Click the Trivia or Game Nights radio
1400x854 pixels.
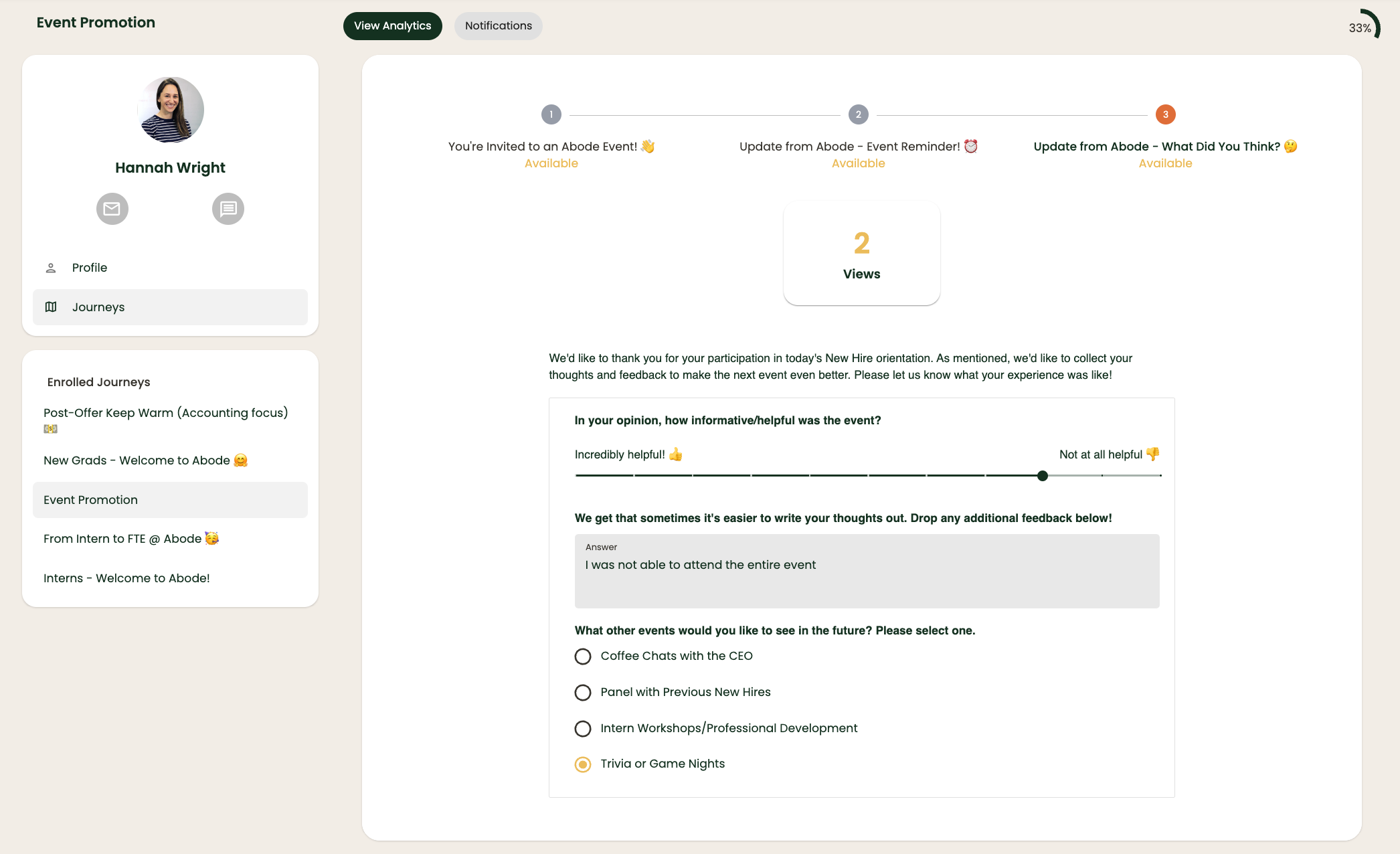click(x=583, y=764)
